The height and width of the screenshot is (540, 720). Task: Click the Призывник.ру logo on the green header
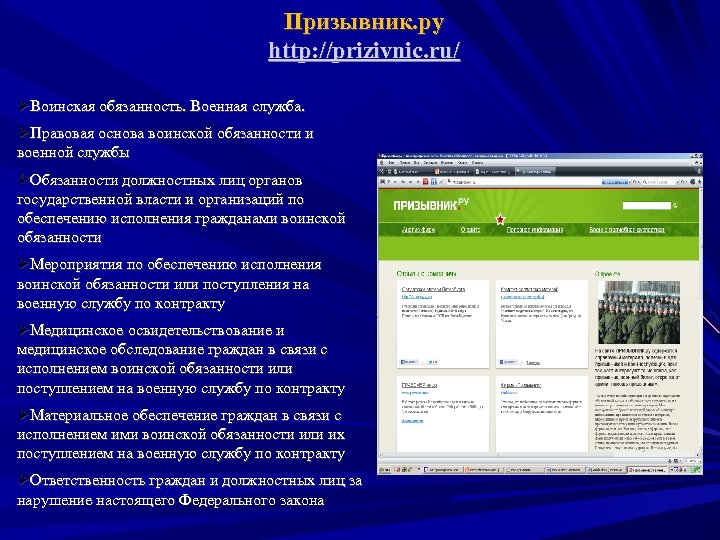click(431, 204)
